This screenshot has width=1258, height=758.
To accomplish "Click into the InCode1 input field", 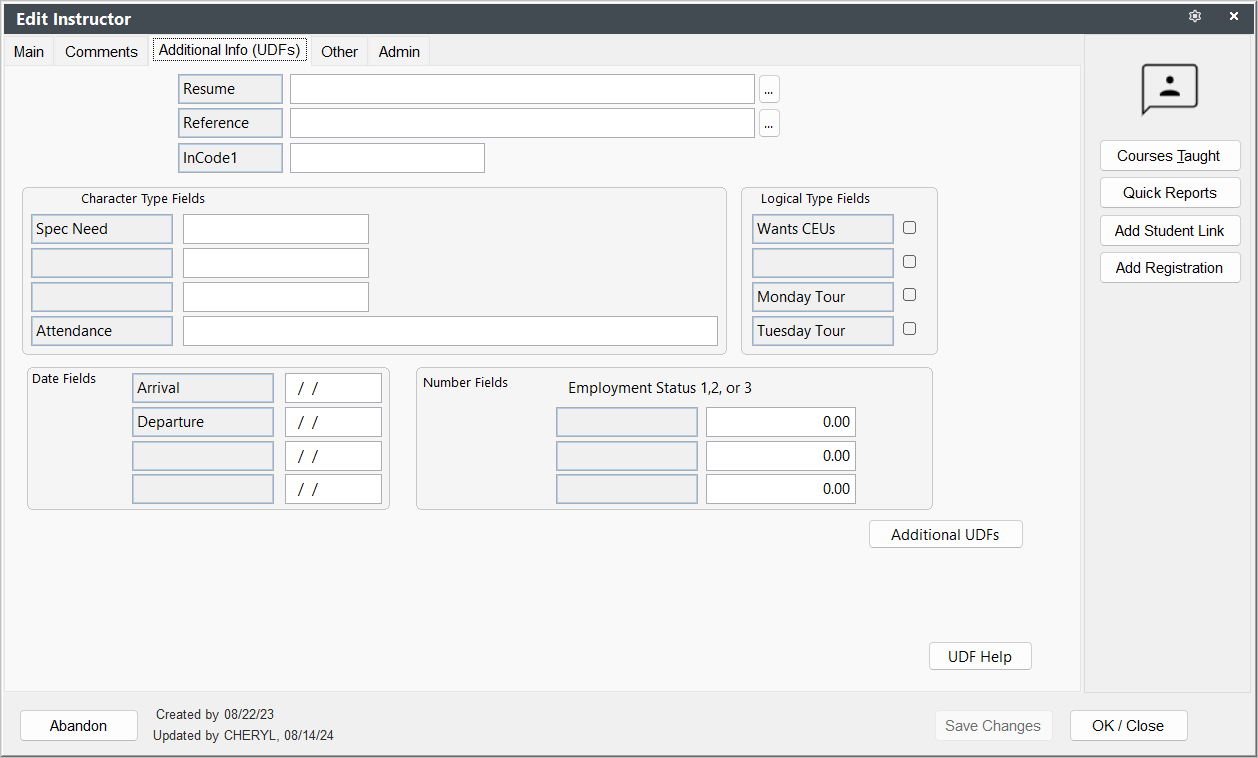I will click(387, 158).
